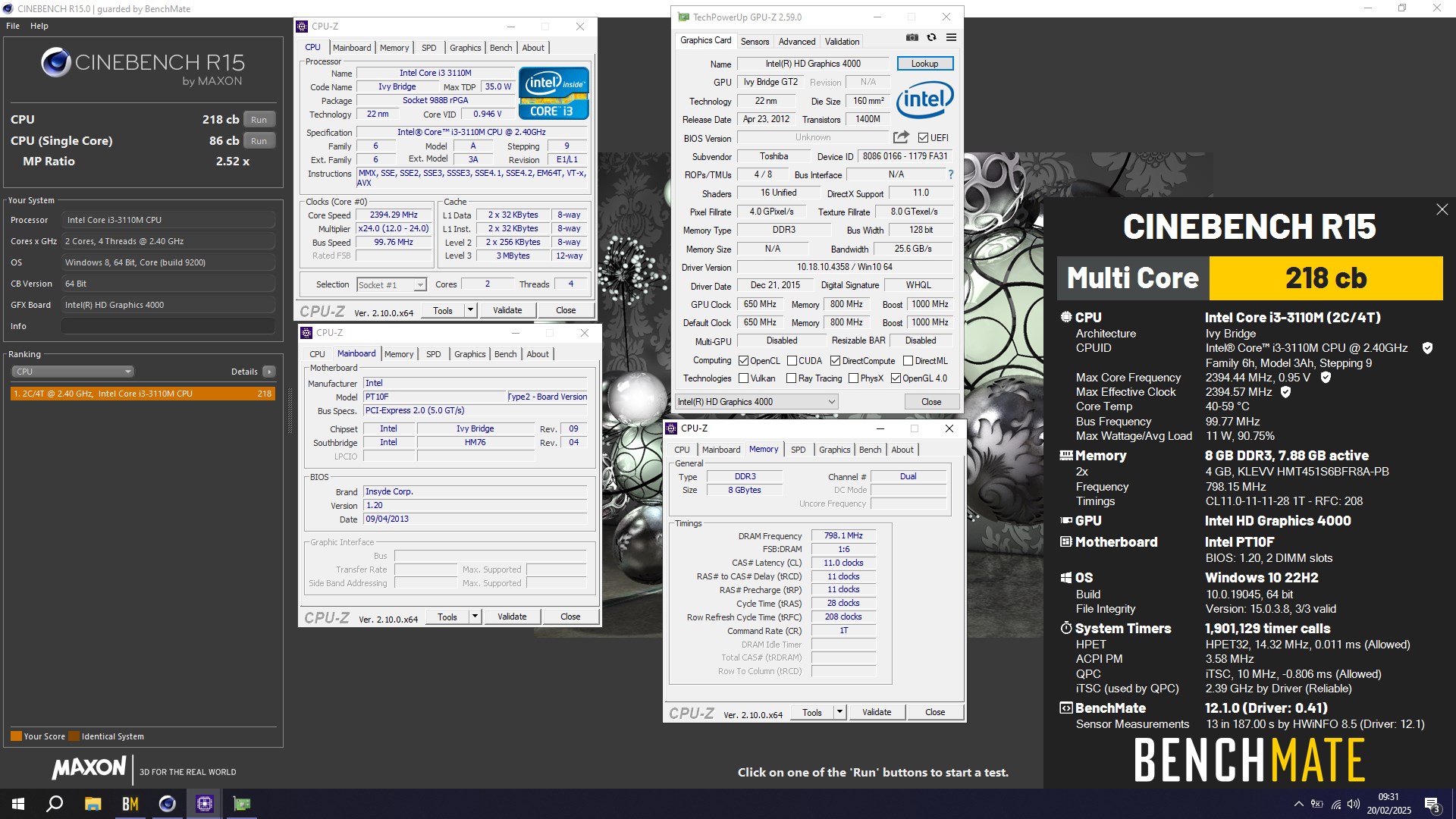Click the Graphics tab in CPU-Z CPU window
1456x819 pixels.
tap(465, 48)
